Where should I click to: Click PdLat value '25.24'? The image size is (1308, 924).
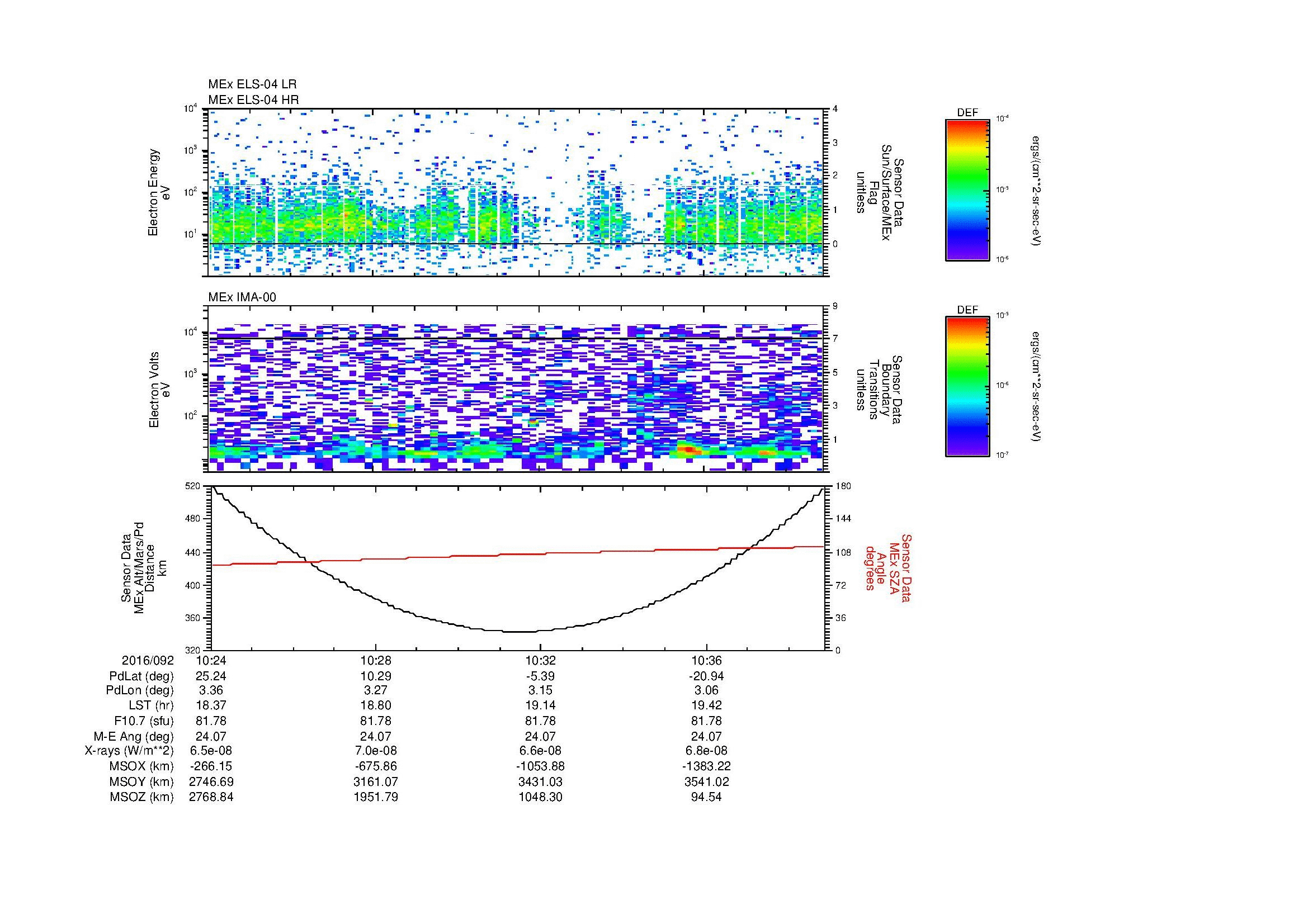pyautogui.click(x=211, y=676)
